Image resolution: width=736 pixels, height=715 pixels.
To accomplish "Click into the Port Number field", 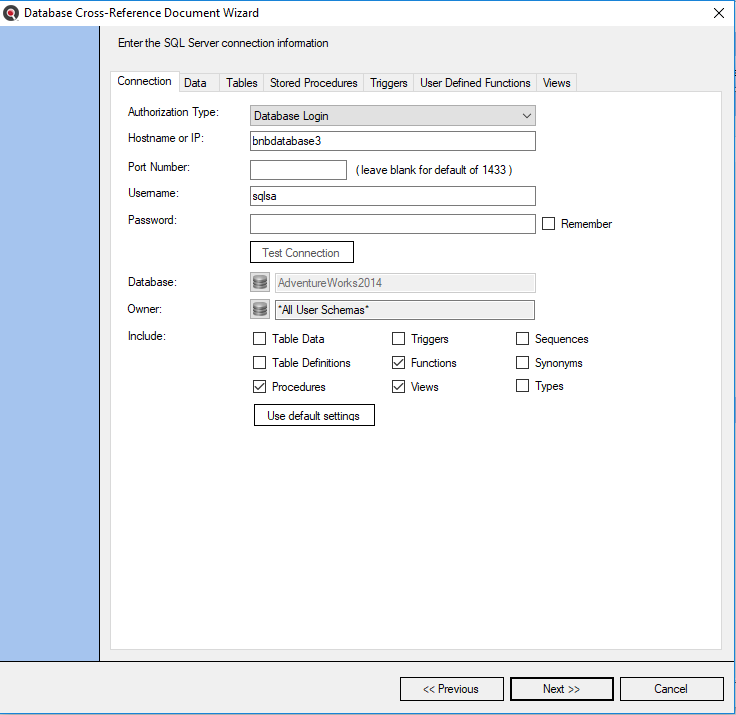I will tap(298, 170).
